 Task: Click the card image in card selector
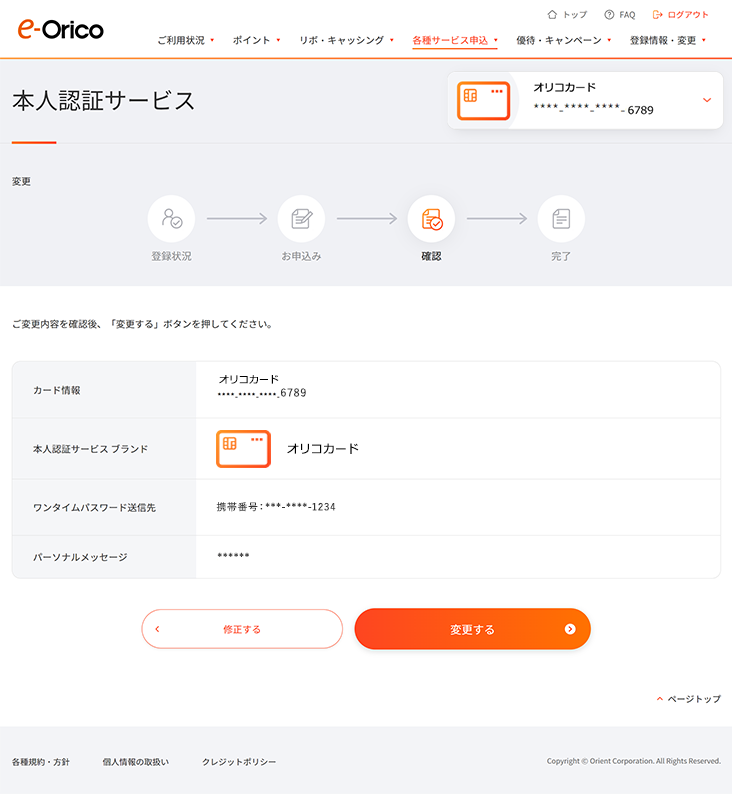[x=483, y=100]
